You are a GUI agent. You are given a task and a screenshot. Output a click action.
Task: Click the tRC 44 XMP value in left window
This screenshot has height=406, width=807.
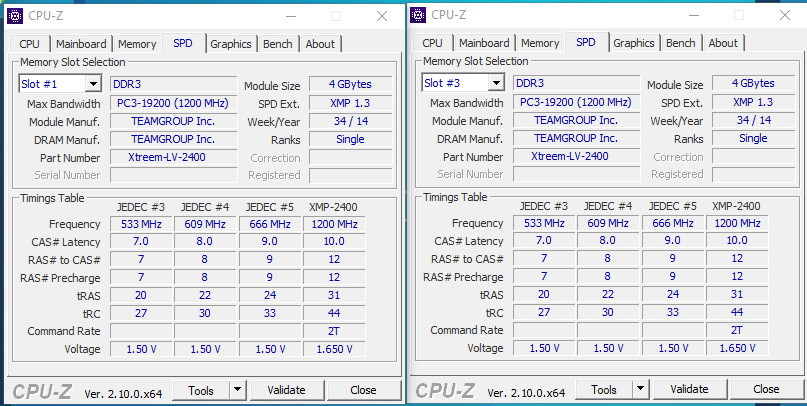(x=335, y=313)
